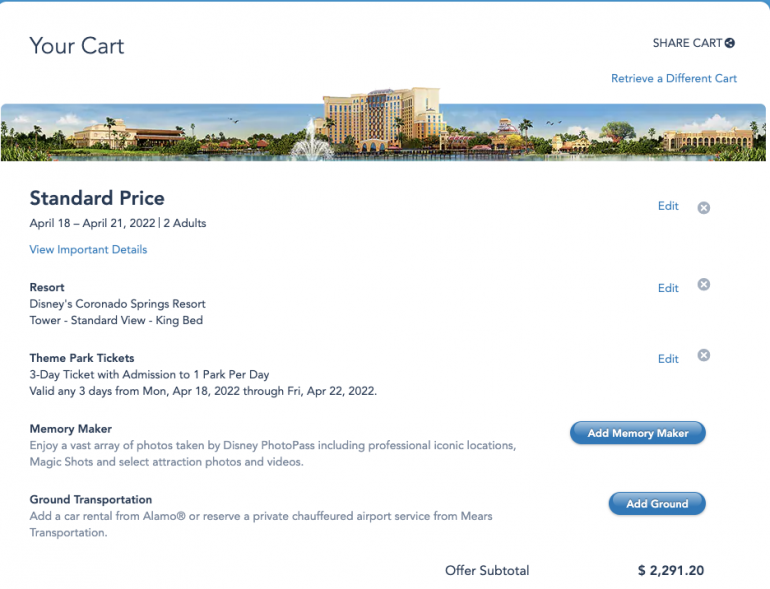Image resolution: width=770 pixels, height=589 pixels.
Task: Click the Your Cart heading
Action: point(77,46)
